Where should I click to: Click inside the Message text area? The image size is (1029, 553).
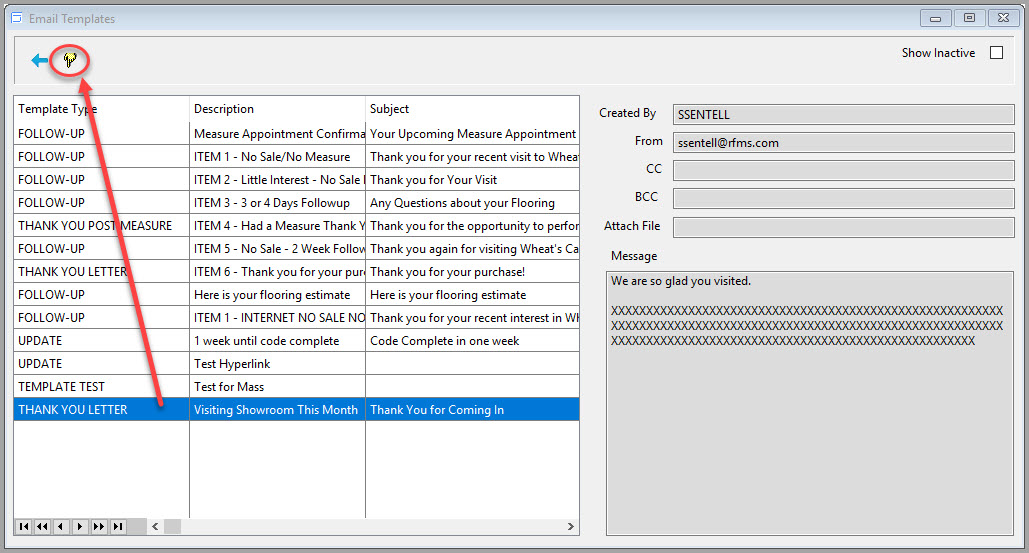pyautogui.click(x=810, y=403)
